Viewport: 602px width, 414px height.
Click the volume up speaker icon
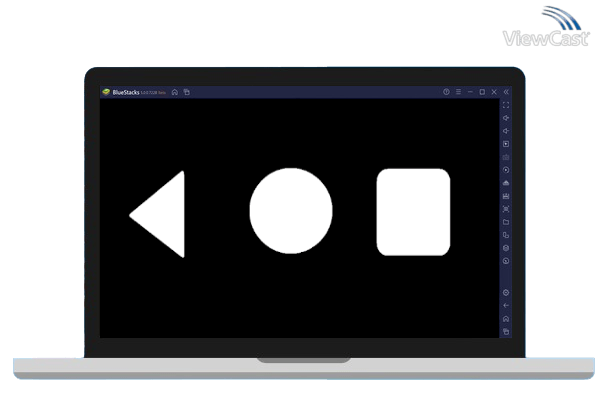[x=506, y=118]
